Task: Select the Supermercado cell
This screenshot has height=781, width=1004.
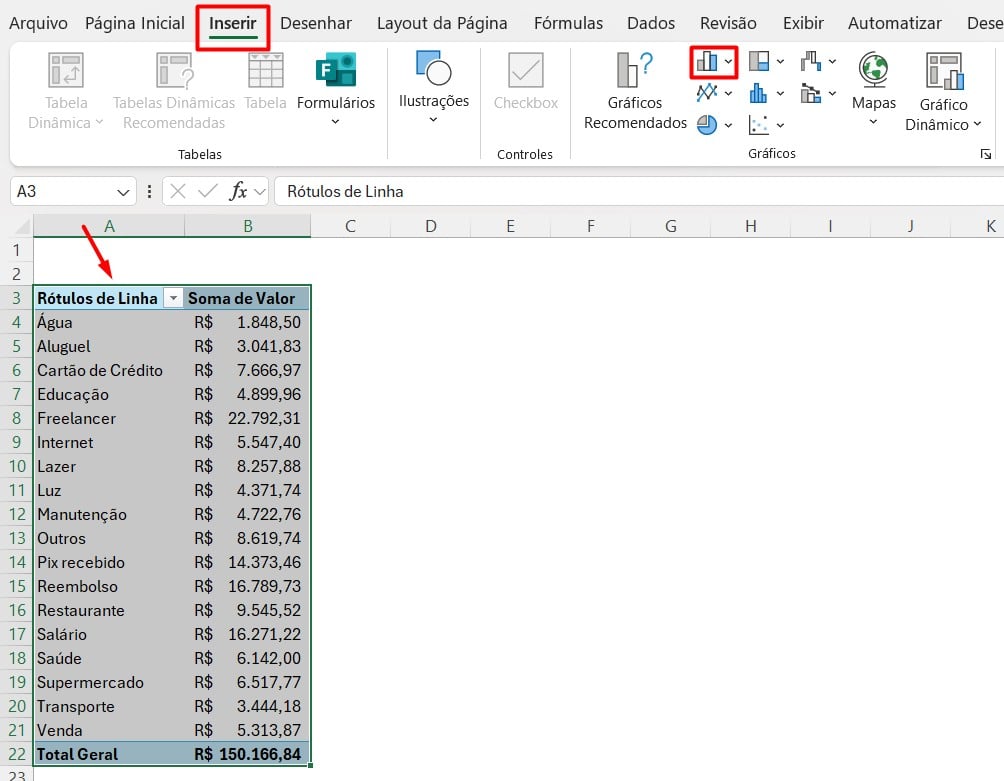Action: pos(109,682)
